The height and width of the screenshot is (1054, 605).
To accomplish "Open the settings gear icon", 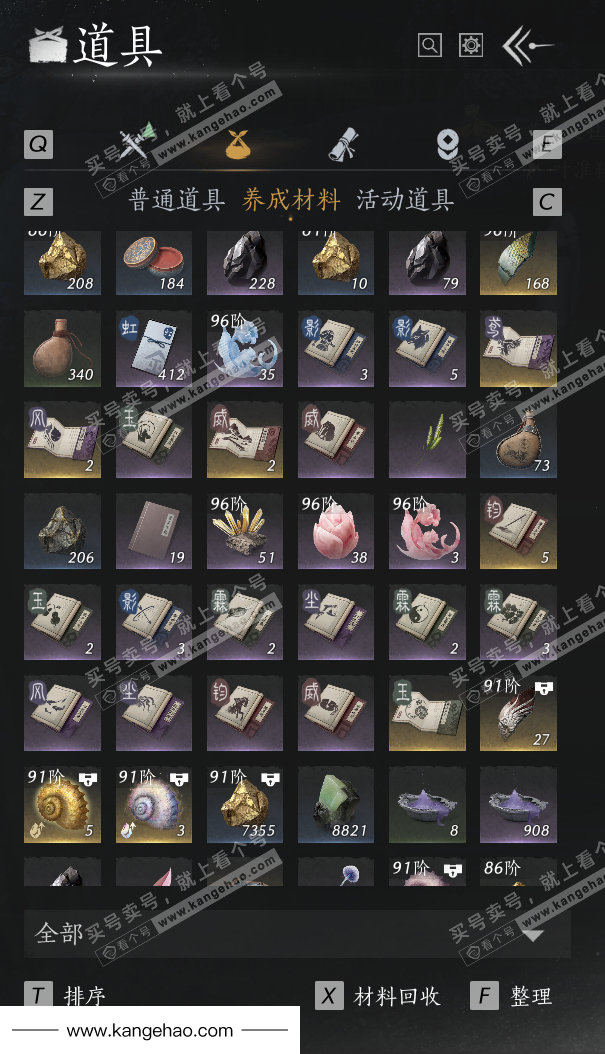I will 471,45.
